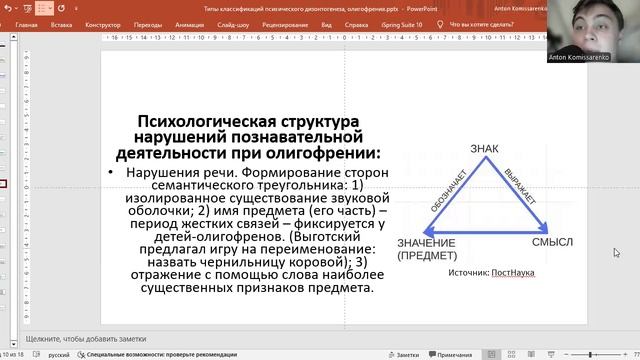The image size is (640, 360).
Task: Click the zoom out minus button
Action: point(566,354)
